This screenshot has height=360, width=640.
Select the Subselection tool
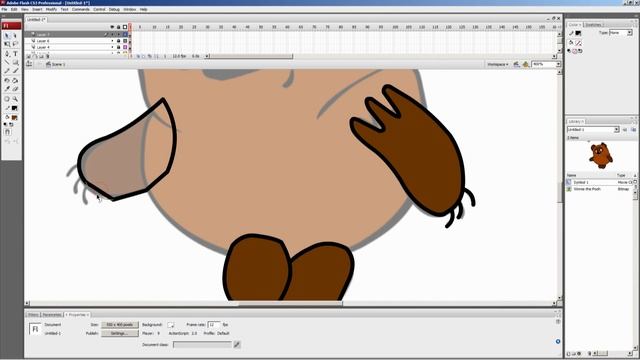pyautogui.click(x=16, y=36)
